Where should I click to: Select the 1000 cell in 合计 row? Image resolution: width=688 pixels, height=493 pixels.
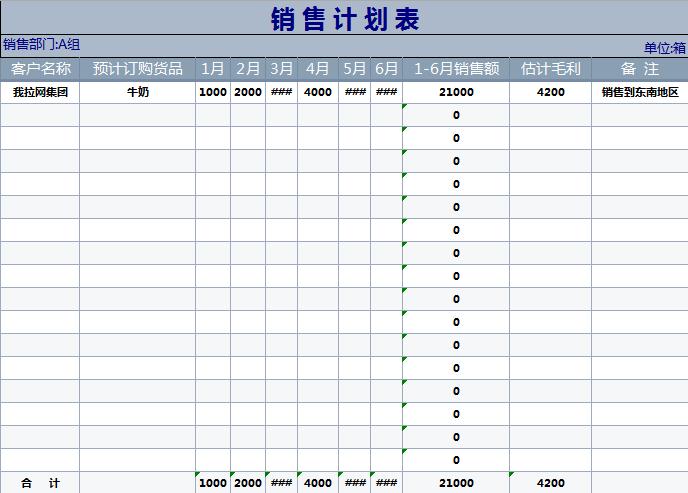(213, 483)
